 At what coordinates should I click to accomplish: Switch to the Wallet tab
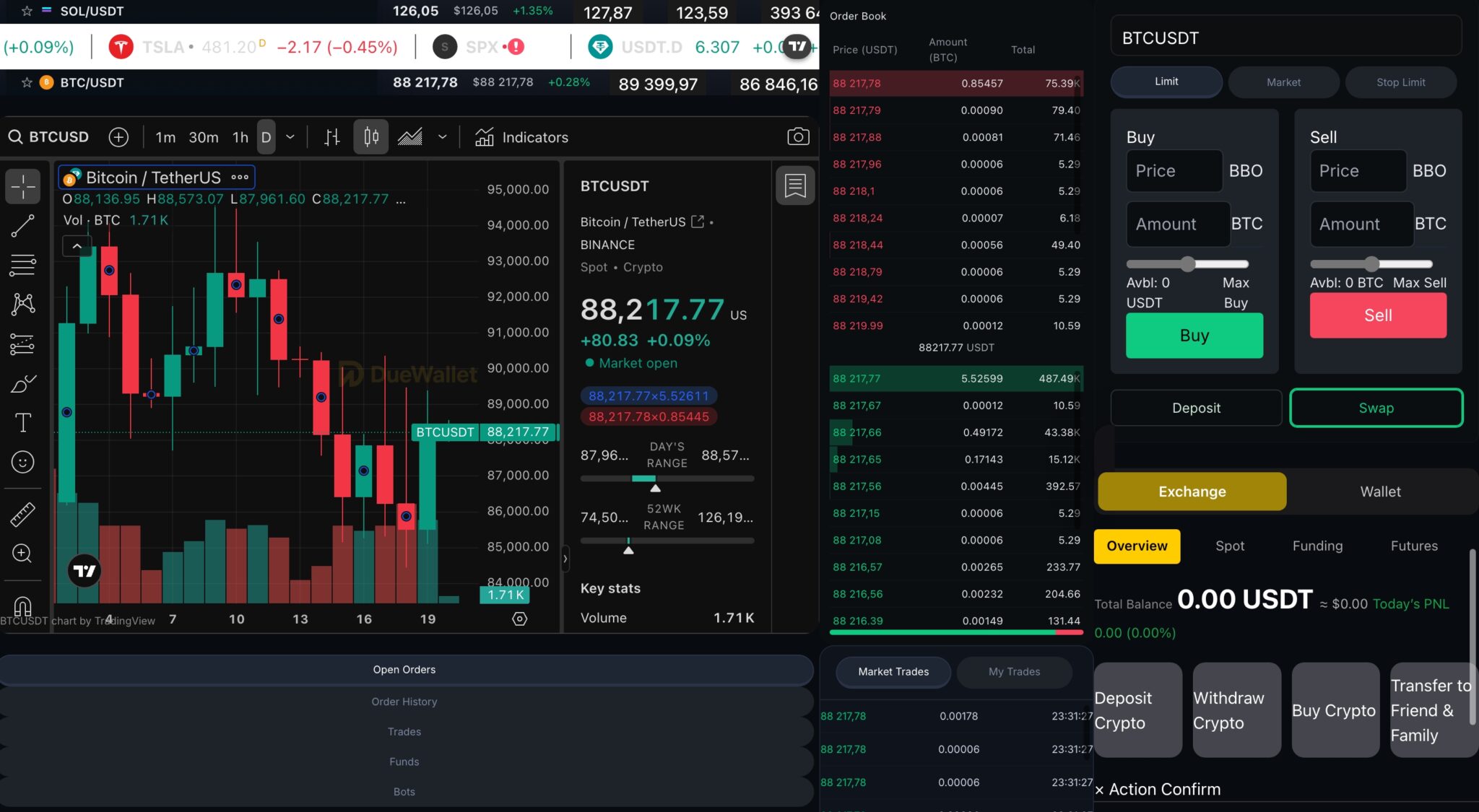coord(1380,492)
